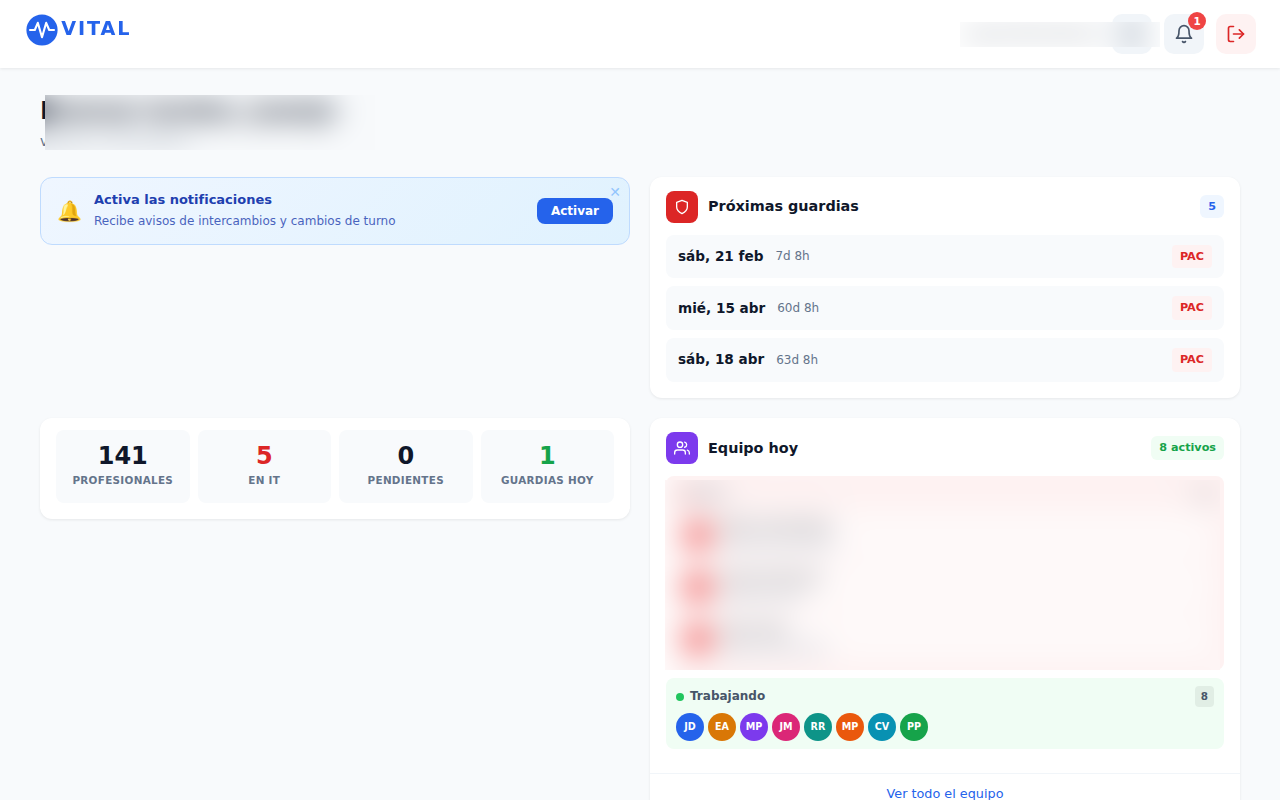Click the blue JD avatar
This screenshot has width=1280, height=800.
[x=690, y=727]
